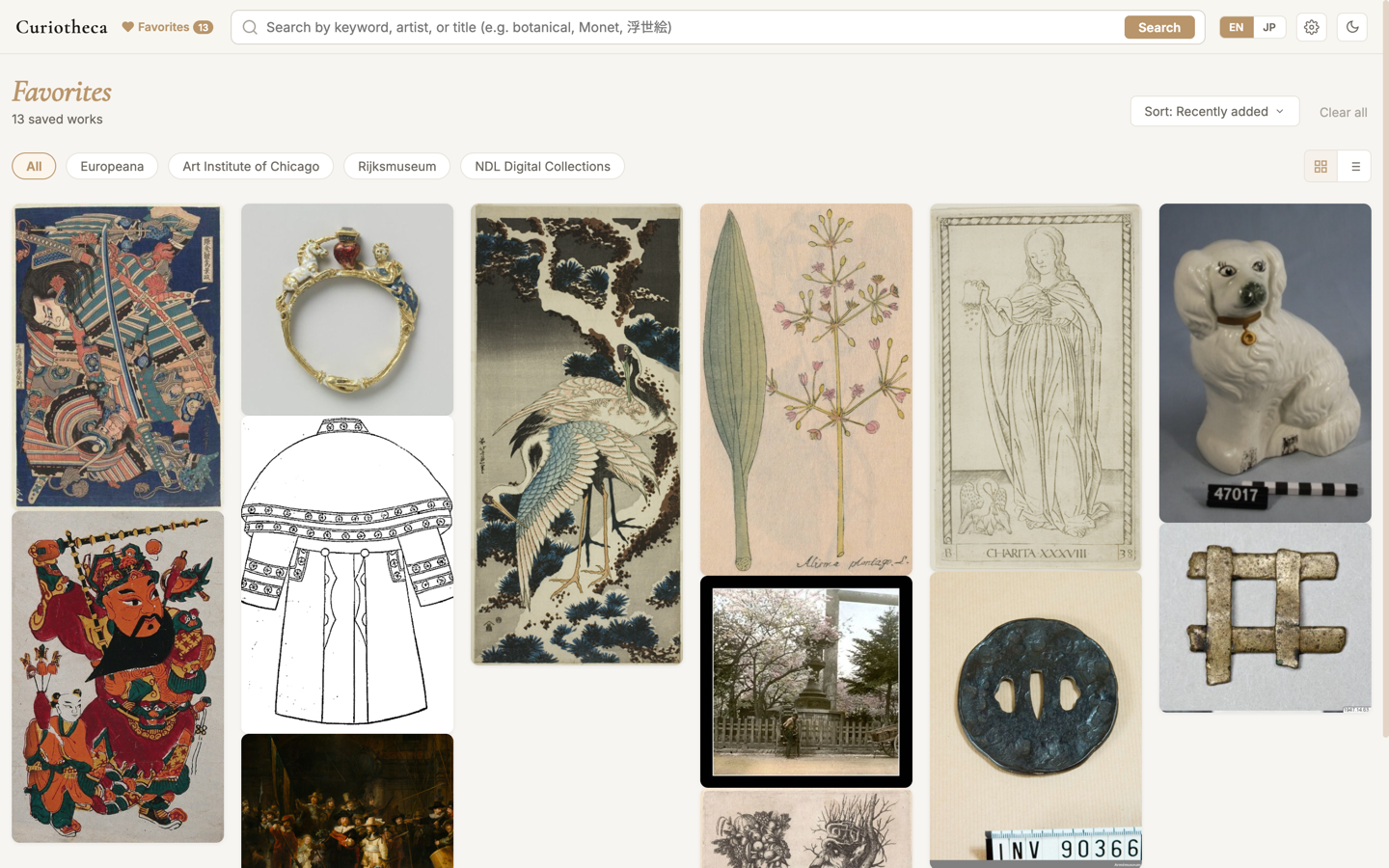1389x868 pixels.
Task: Filter by NDL Digital Collections
Action: pyautogui.click(x=542, y=166)
